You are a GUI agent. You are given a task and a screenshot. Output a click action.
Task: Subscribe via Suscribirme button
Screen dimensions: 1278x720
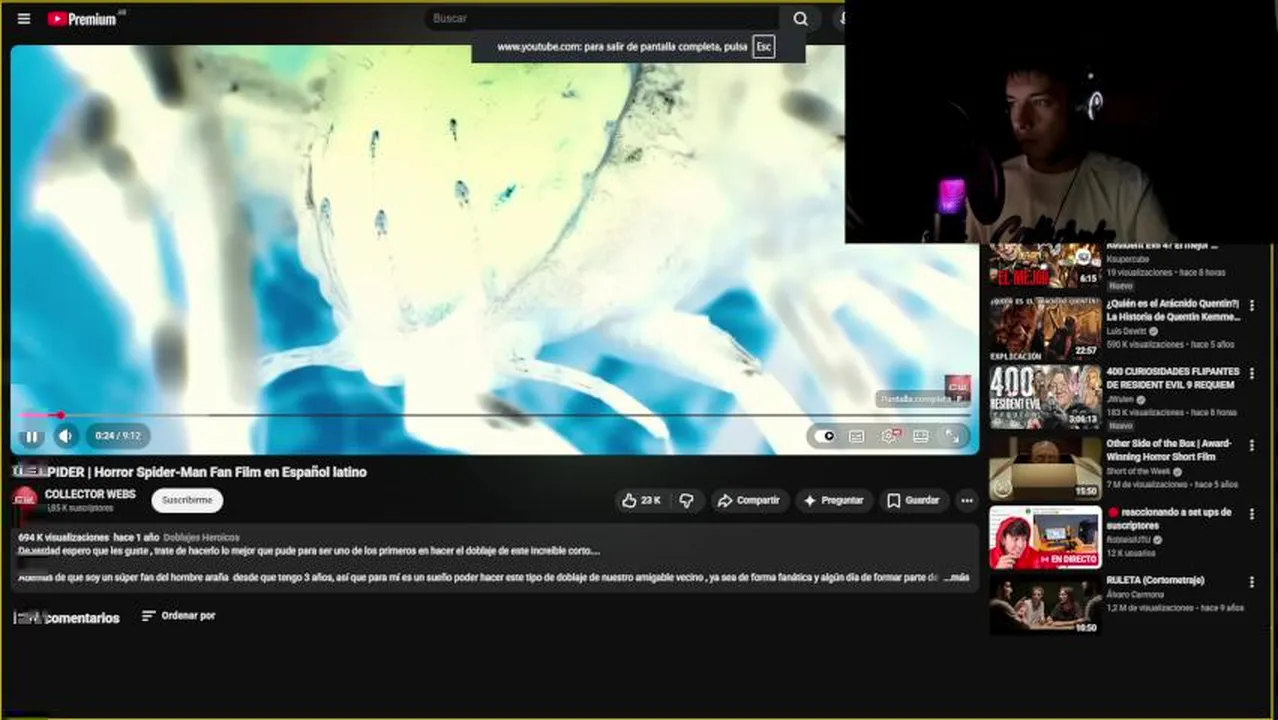pyautogui.click(x=187, y=500)
